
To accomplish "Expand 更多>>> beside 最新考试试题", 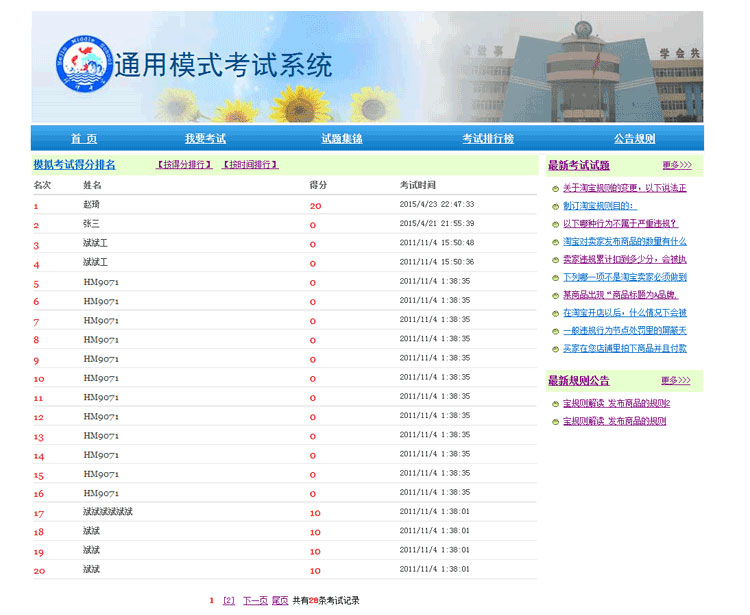I will [x=676, y=166].
